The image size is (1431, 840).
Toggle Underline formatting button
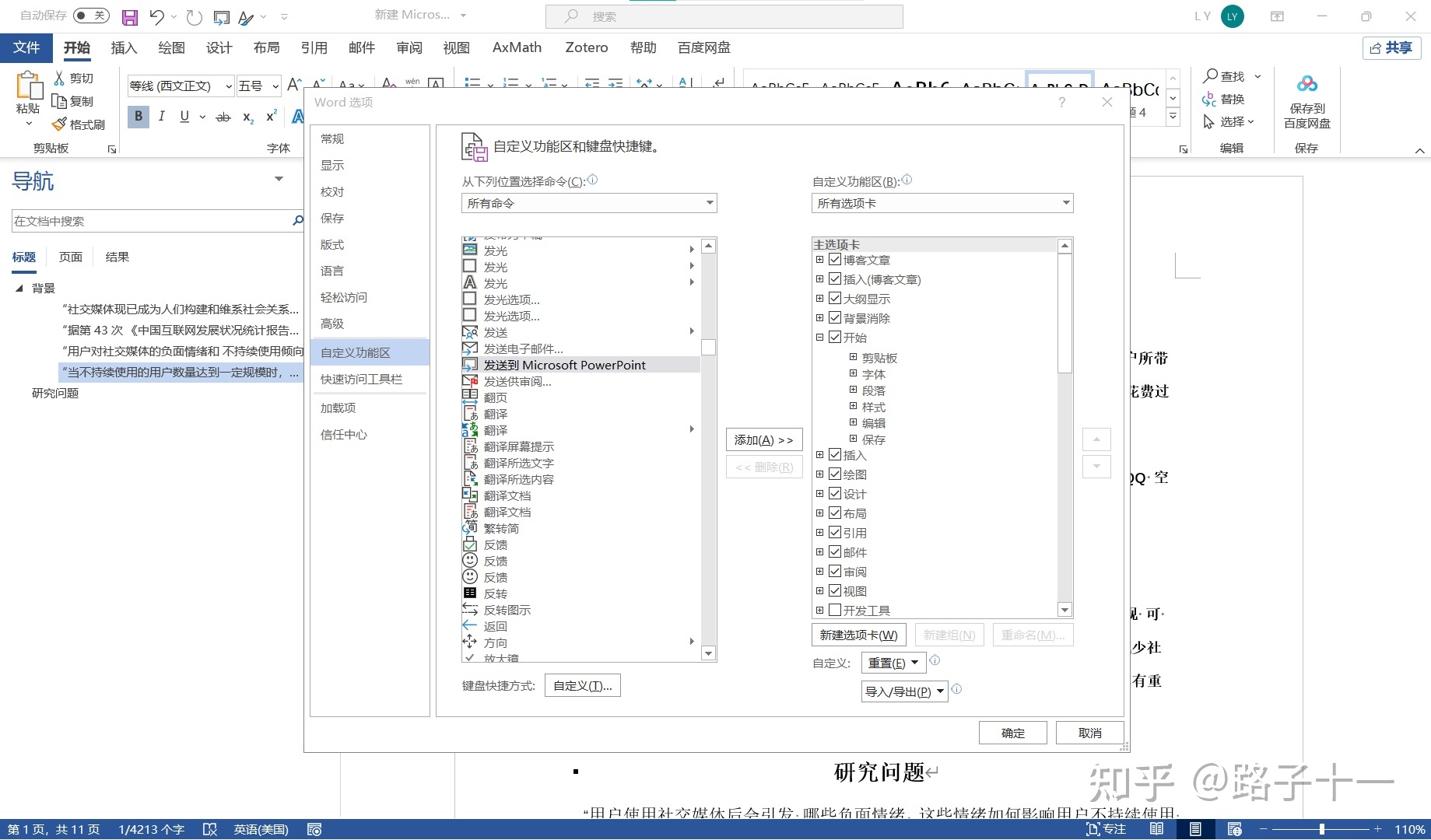click(x=184, y=117)
